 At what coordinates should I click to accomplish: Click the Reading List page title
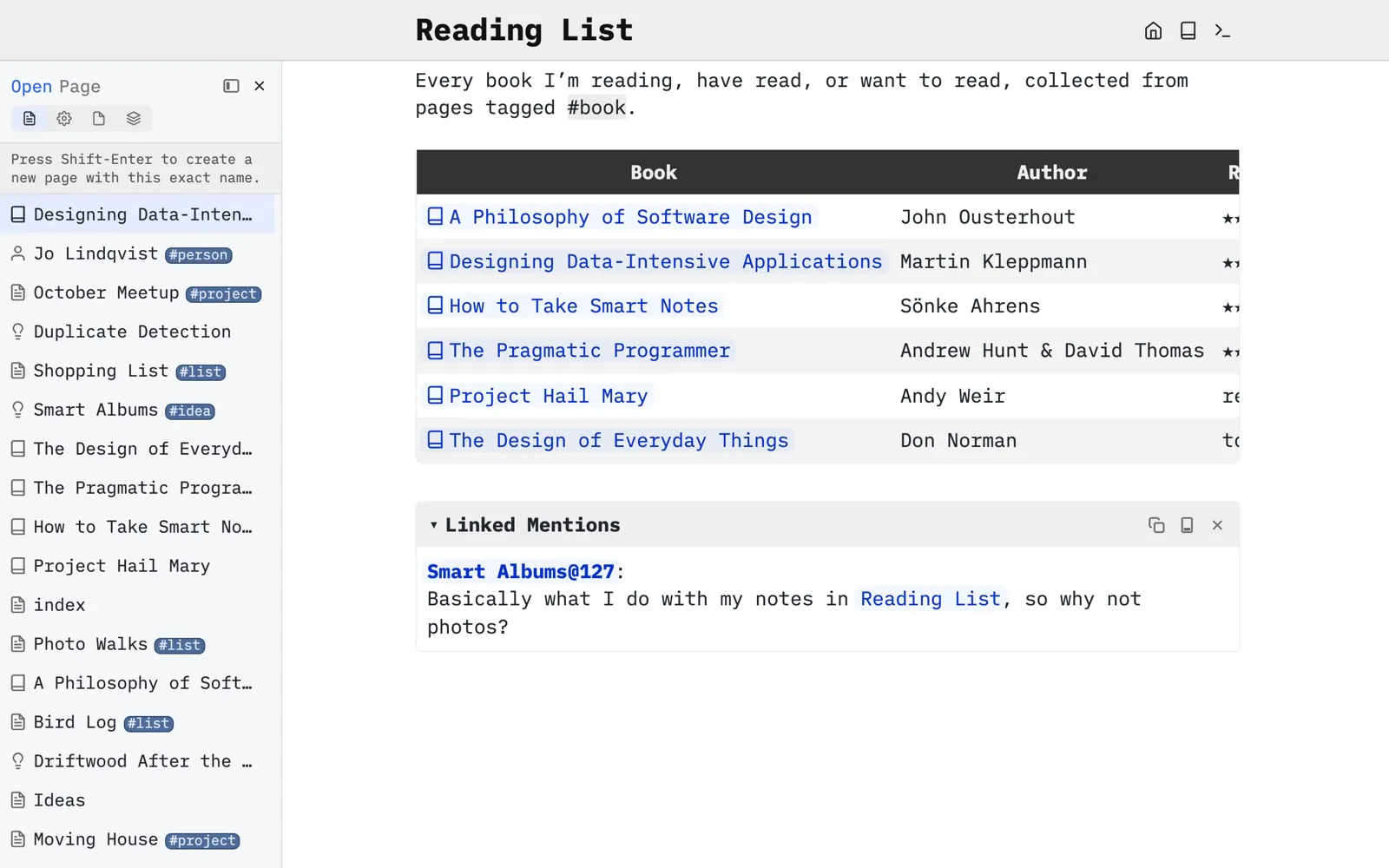point(524,30)
